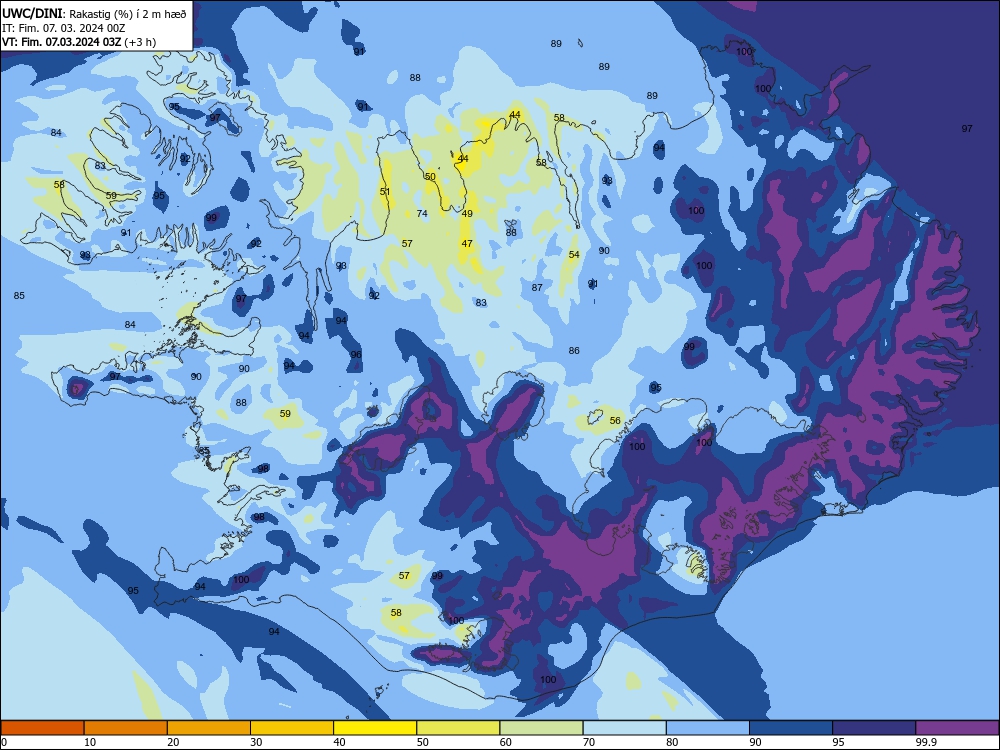
Task: Click the dark orange 0–10 legend swatch
Action: click(x=42, y=728)
